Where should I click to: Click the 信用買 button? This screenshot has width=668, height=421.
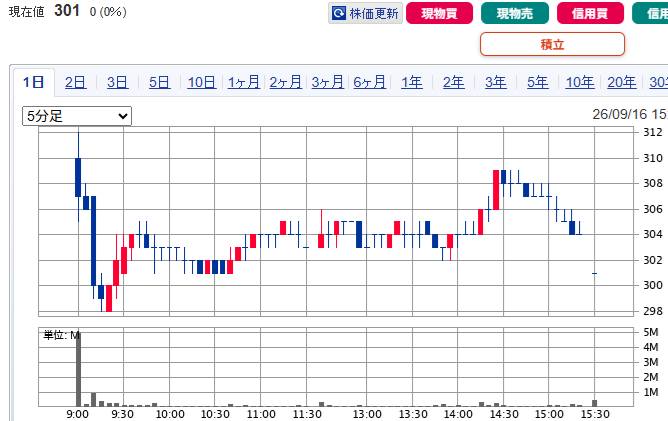click(590, 13)
